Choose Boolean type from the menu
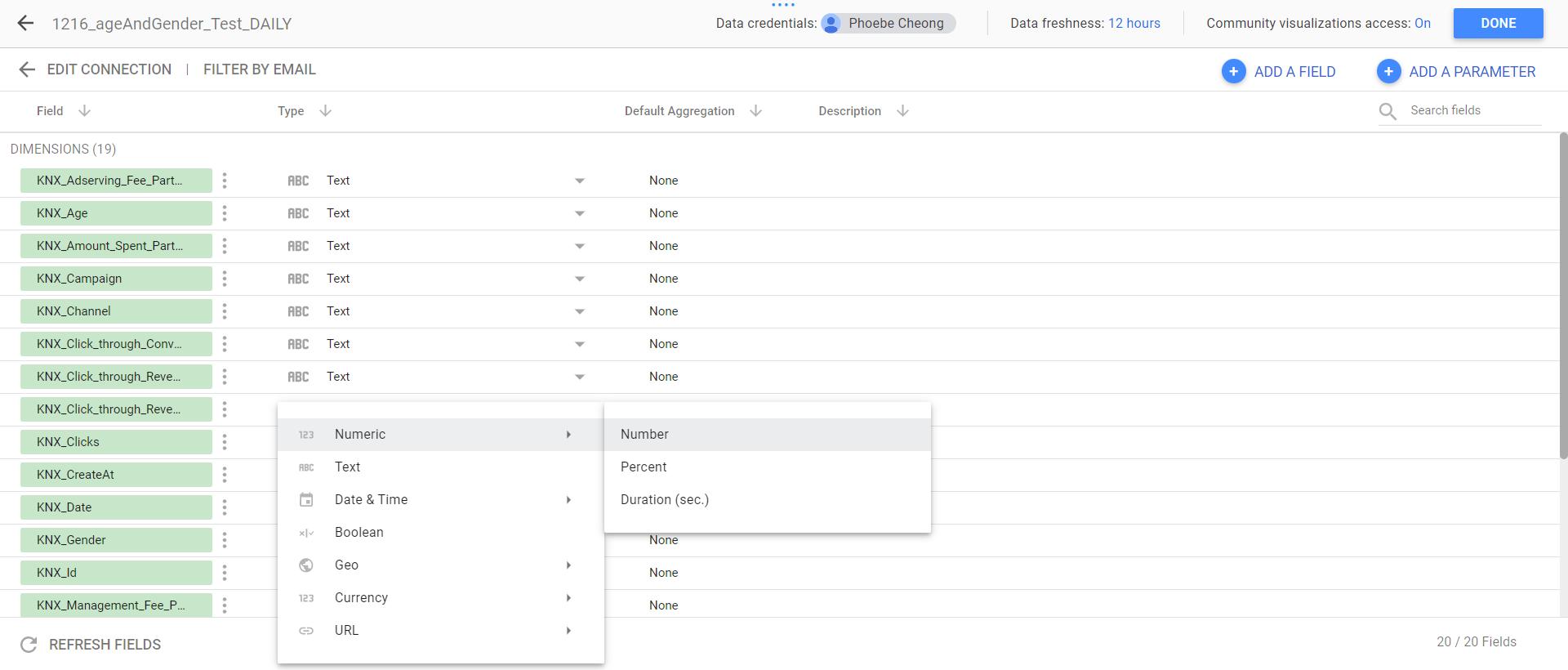 (359, 533)
